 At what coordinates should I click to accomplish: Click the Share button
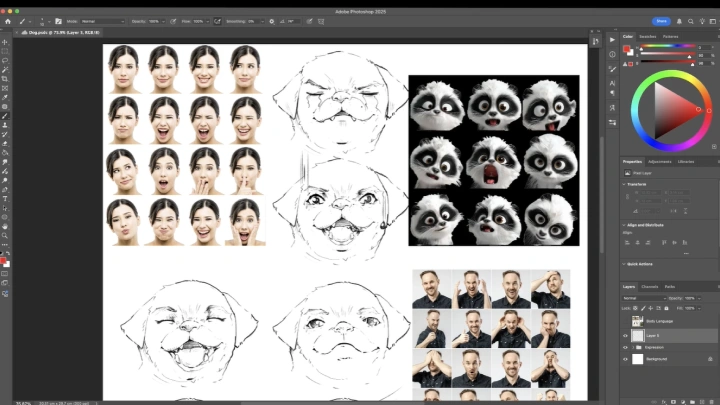click(661, 21)
